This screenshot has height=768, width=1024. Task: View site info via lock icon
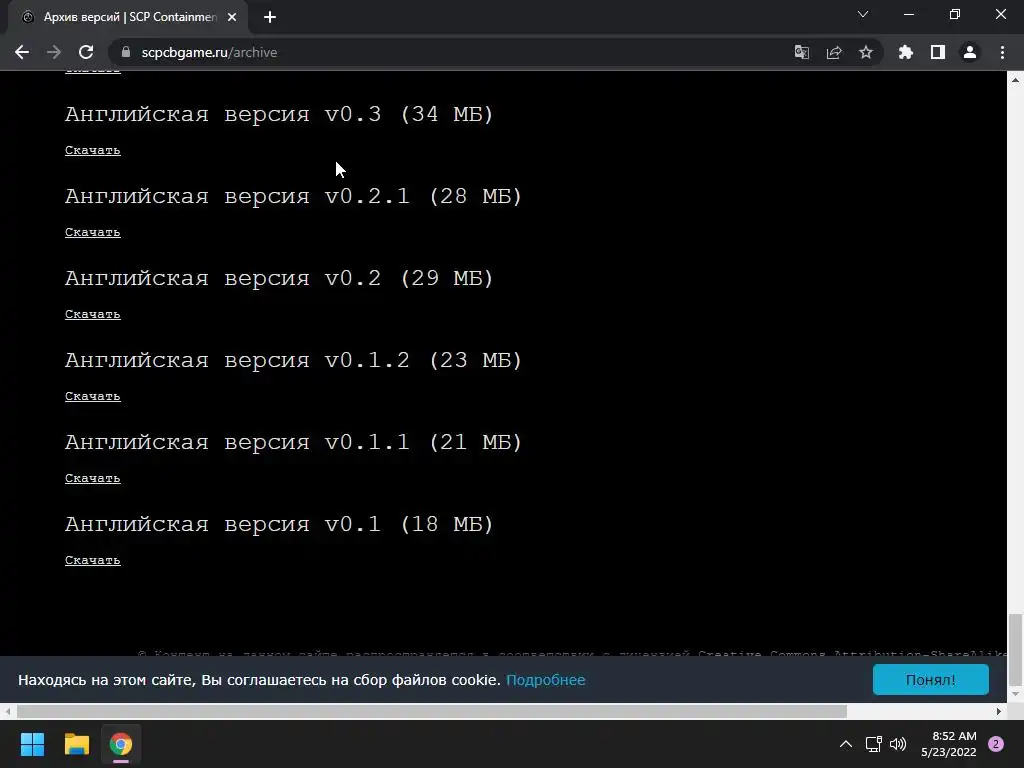126,52
